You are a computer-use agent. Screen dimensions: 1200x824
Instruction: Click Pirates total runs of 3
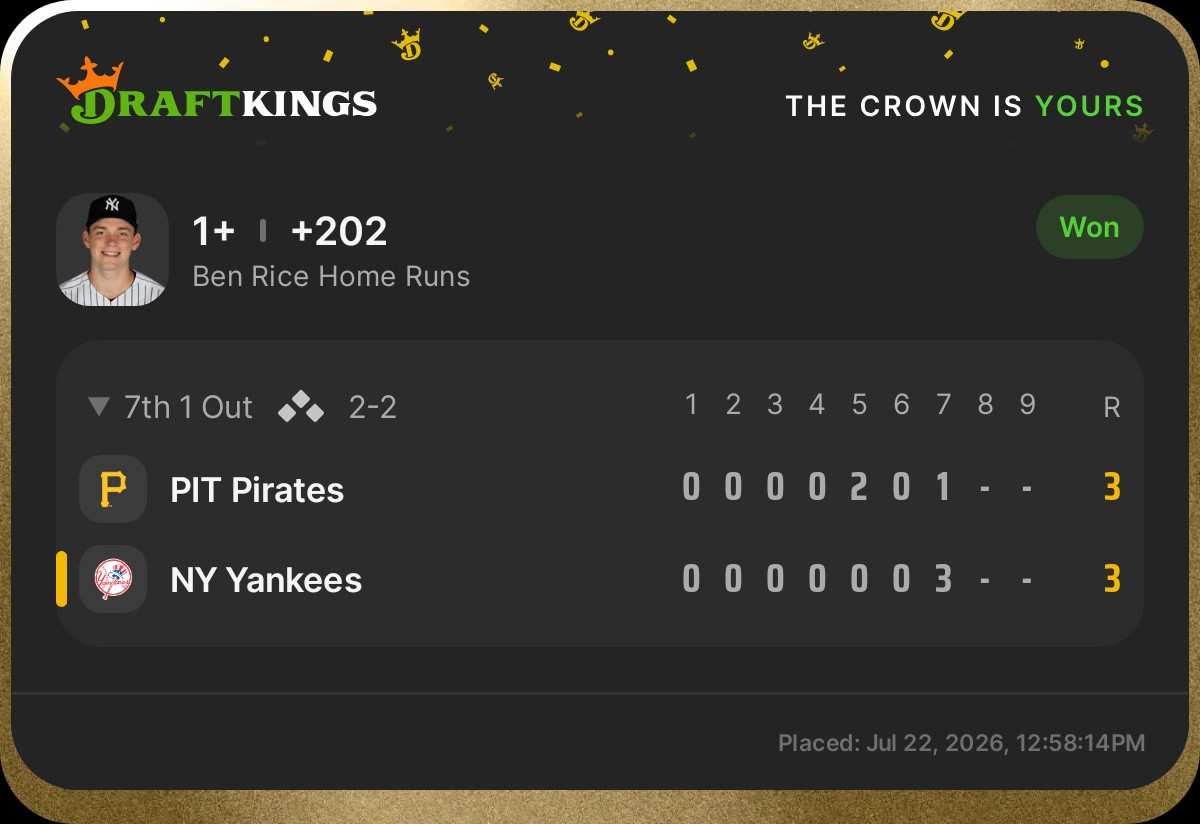1111,488
